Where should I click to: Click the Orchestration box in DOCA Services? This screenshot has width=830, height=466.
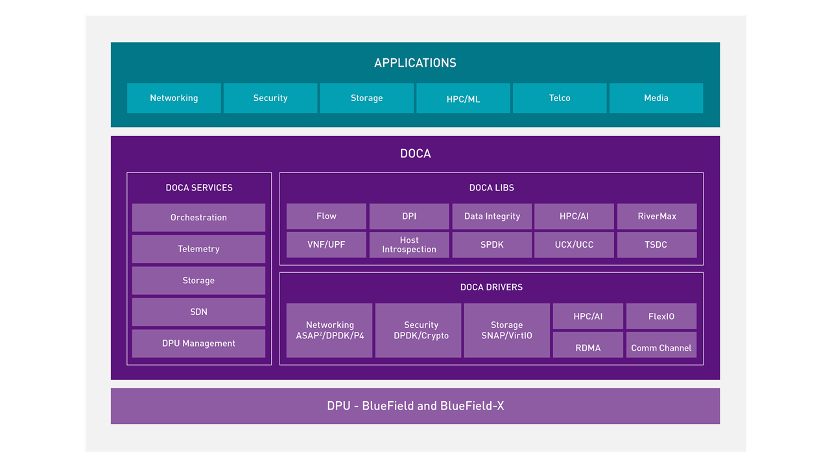click(198, 218)
